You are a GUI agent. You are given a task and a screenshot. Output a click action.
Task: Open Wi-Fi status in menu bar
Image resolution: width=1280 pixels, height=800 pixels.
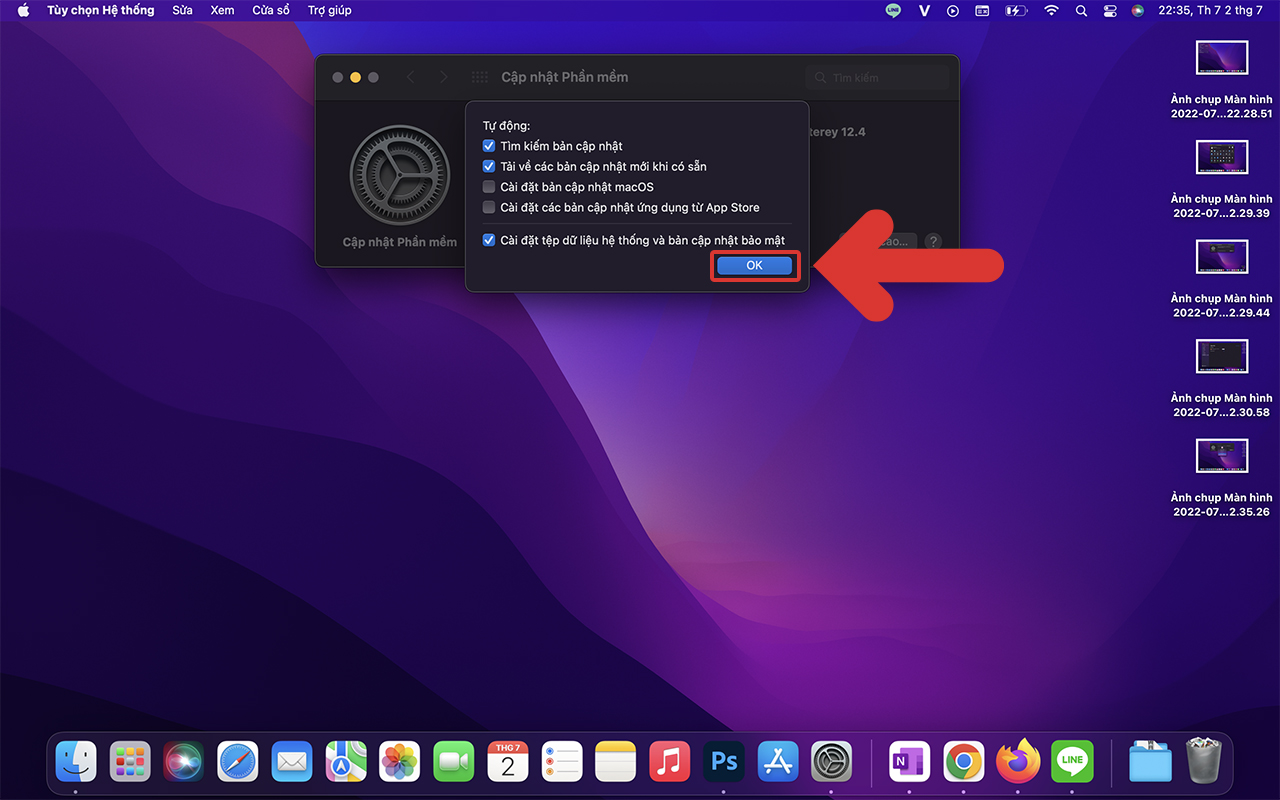1051,10
